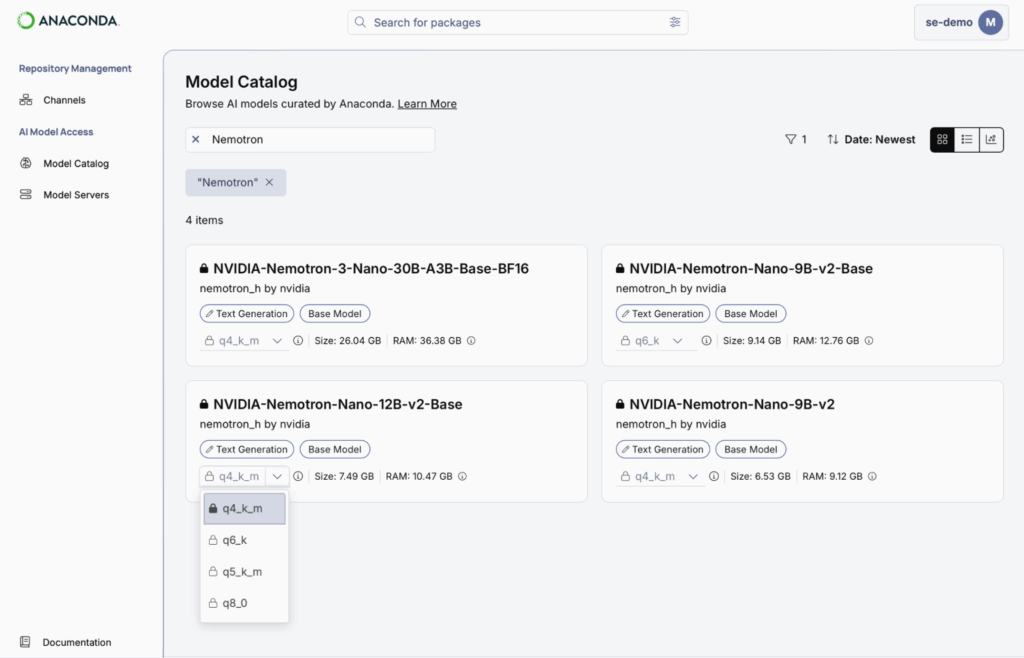Open the Date: Newest sort dropdown

pos(871,140)
